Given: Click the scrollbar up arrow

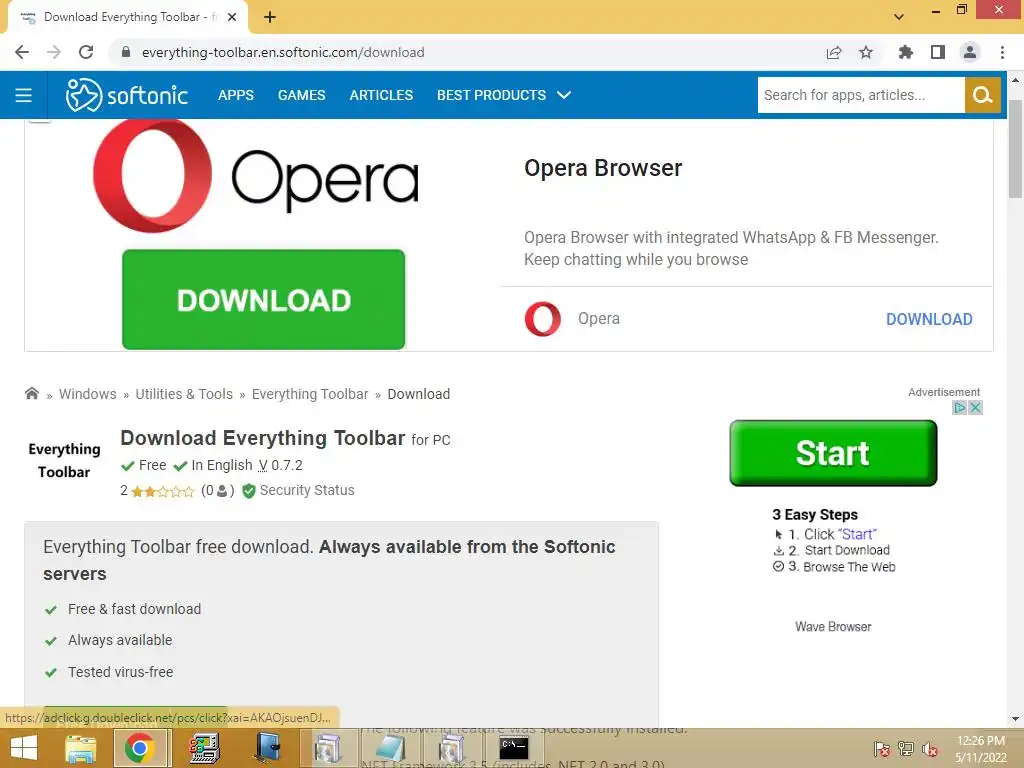Looking at the screenshot, I should [1015, 80].
